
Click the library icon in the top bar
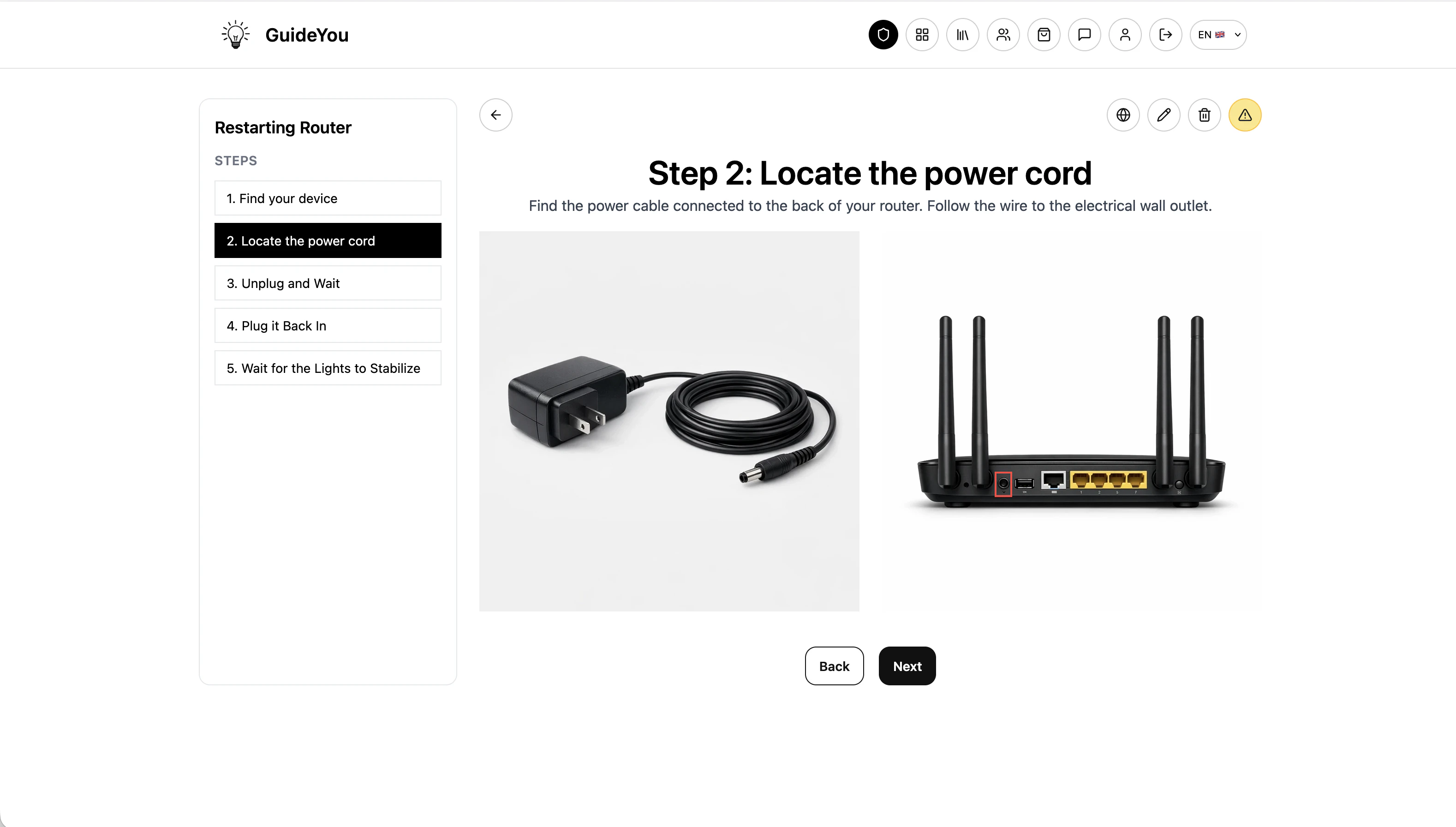(963, 35)
